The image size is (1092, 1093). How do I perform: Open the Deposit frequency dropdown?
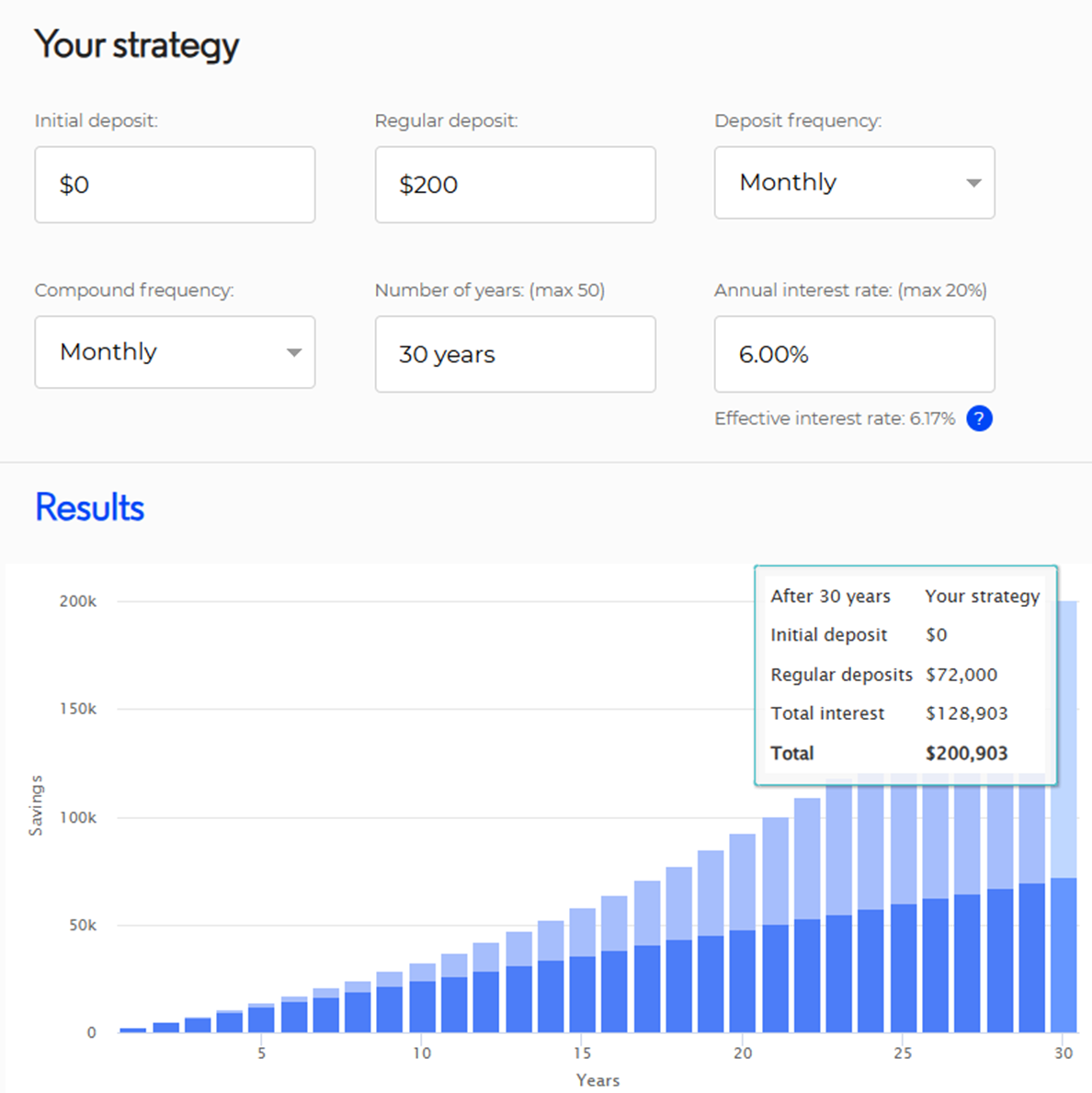[x=854, y=183]
